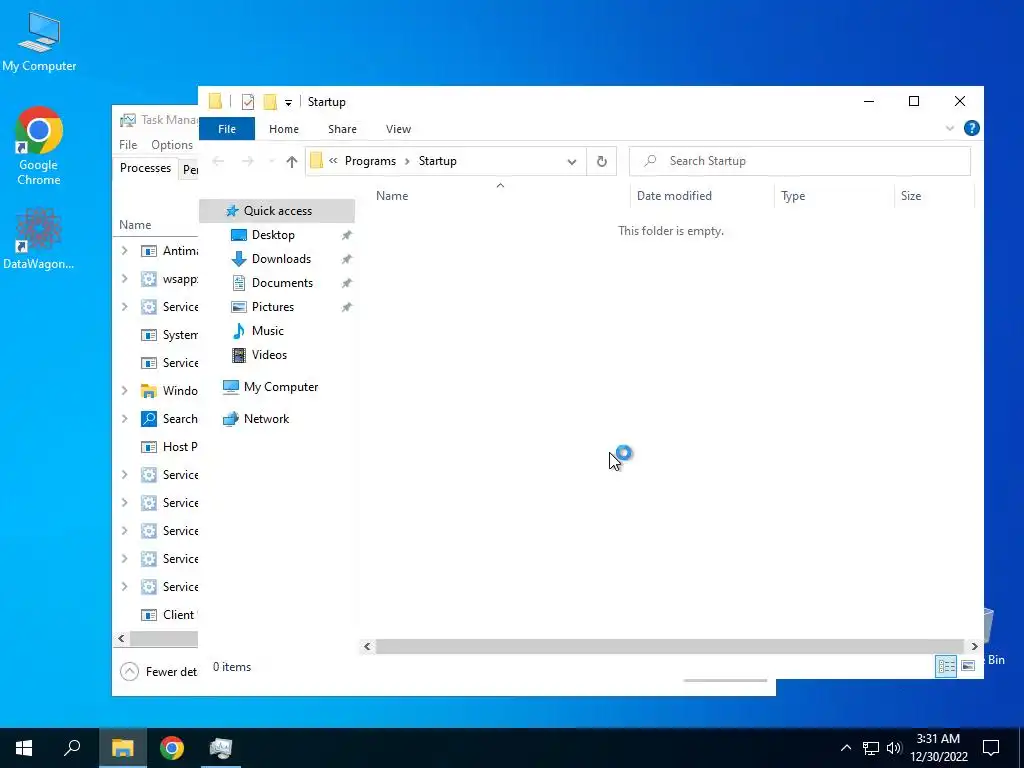This screenshot has height=768, width=1024.
Task: Open the My Computer desktop icon
Action: point(39,40)
